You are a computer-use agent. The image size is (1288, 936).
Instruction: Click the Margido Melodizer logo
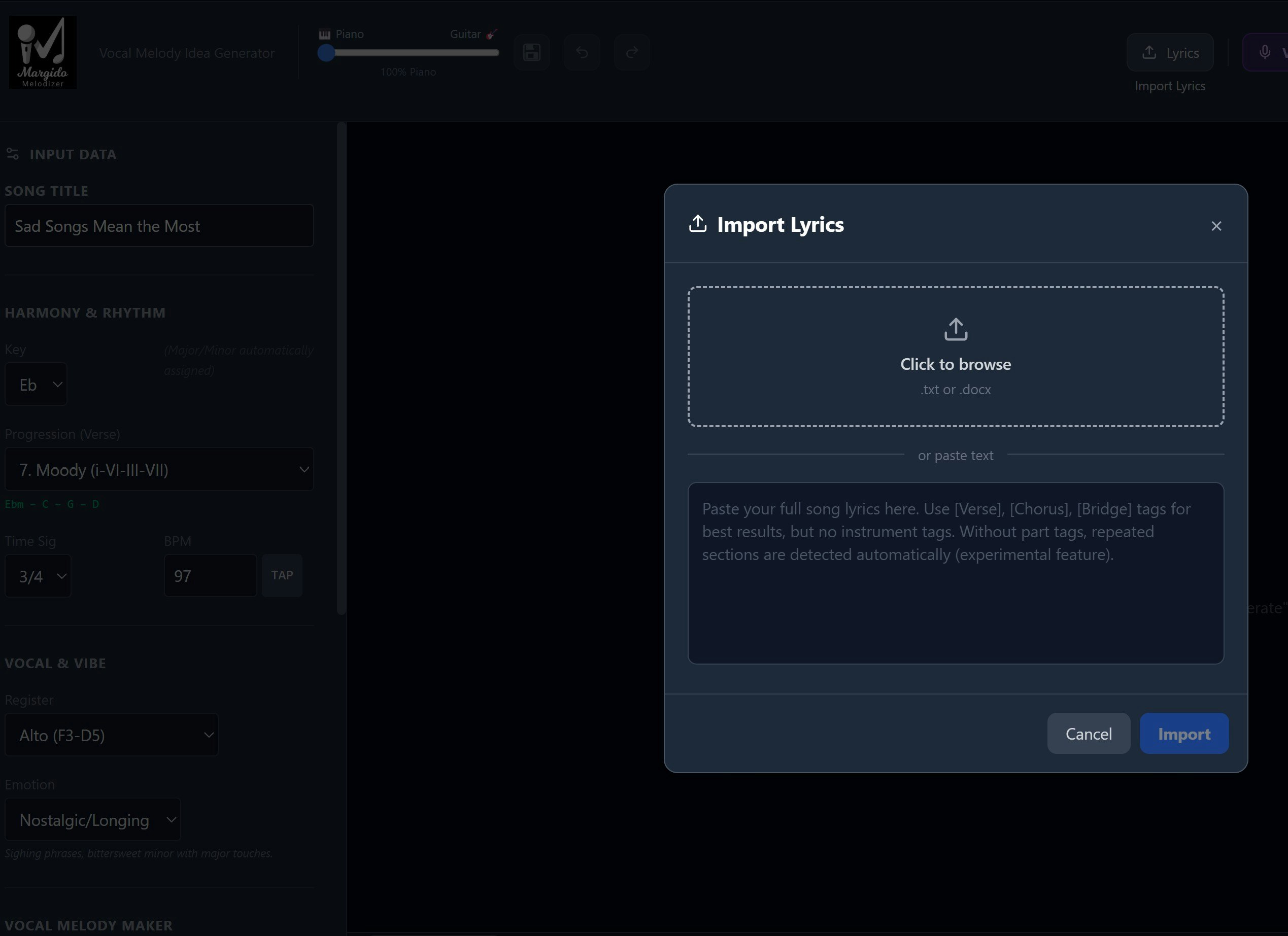click(x=43, y=52)
